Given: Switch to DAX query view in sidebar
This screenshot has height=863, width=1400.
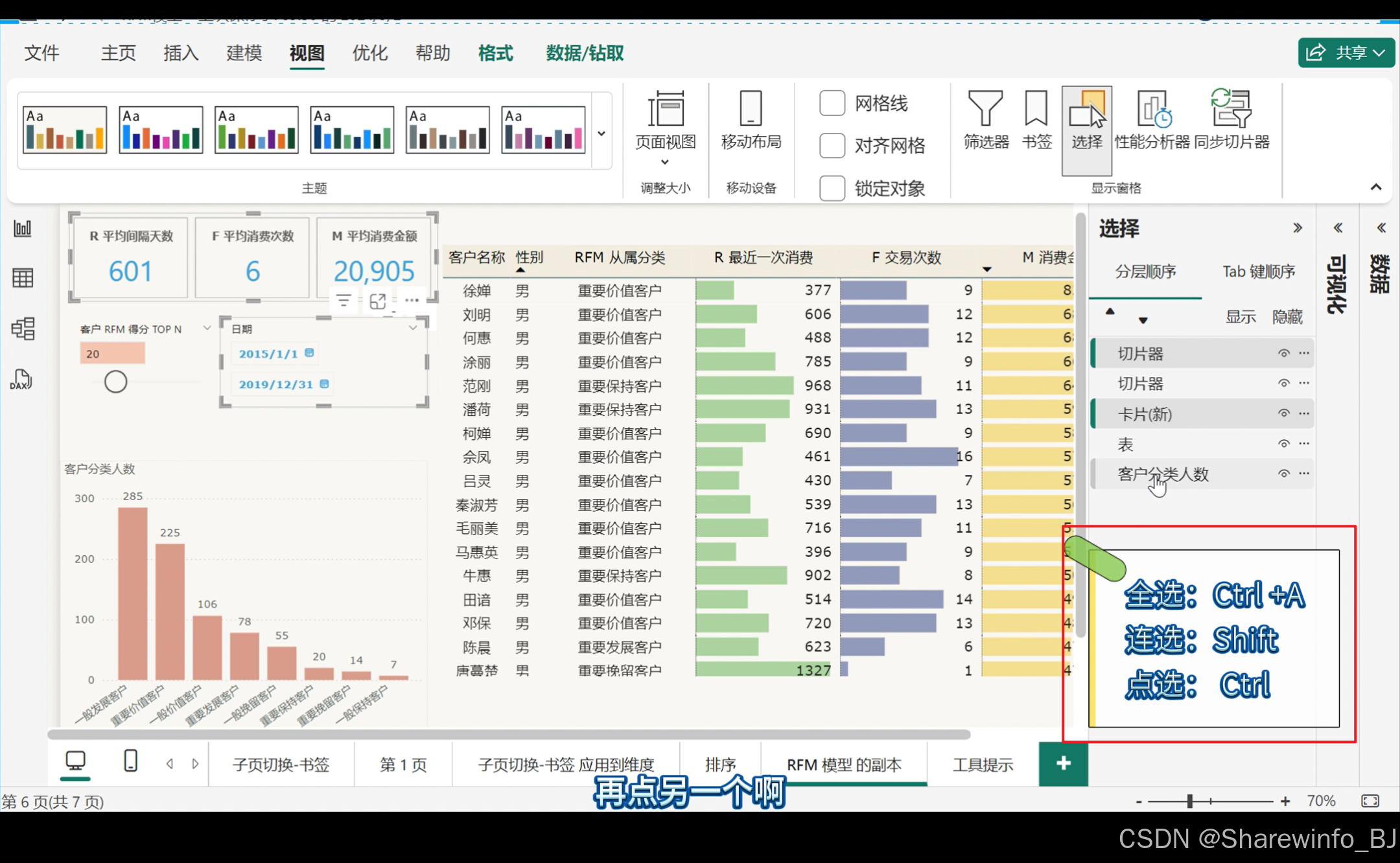Looking at the screenshot, I should [22, 380].
